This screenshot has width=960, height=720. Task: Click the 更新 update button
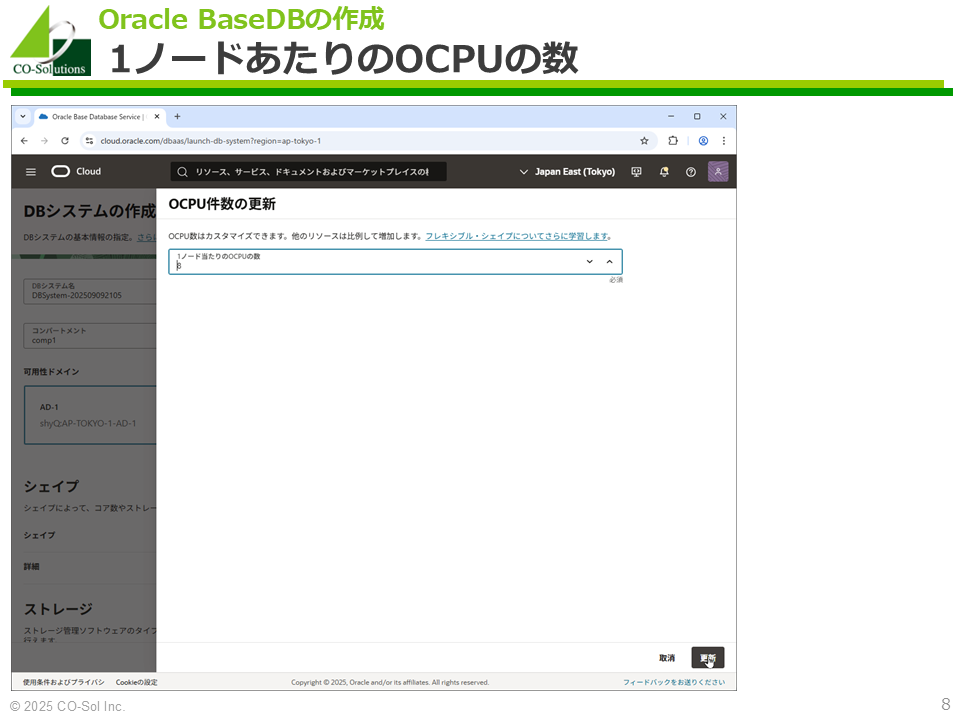[708, 658]
